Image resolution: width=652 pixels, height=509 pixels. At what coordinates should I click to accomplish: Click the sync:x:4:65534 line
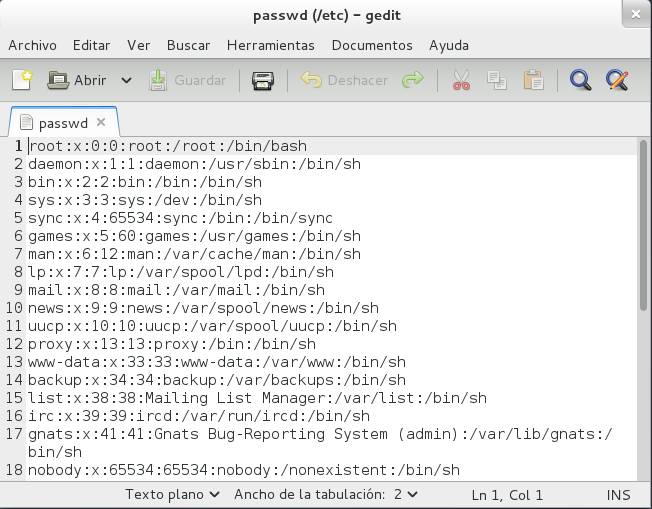coord(180,218)
